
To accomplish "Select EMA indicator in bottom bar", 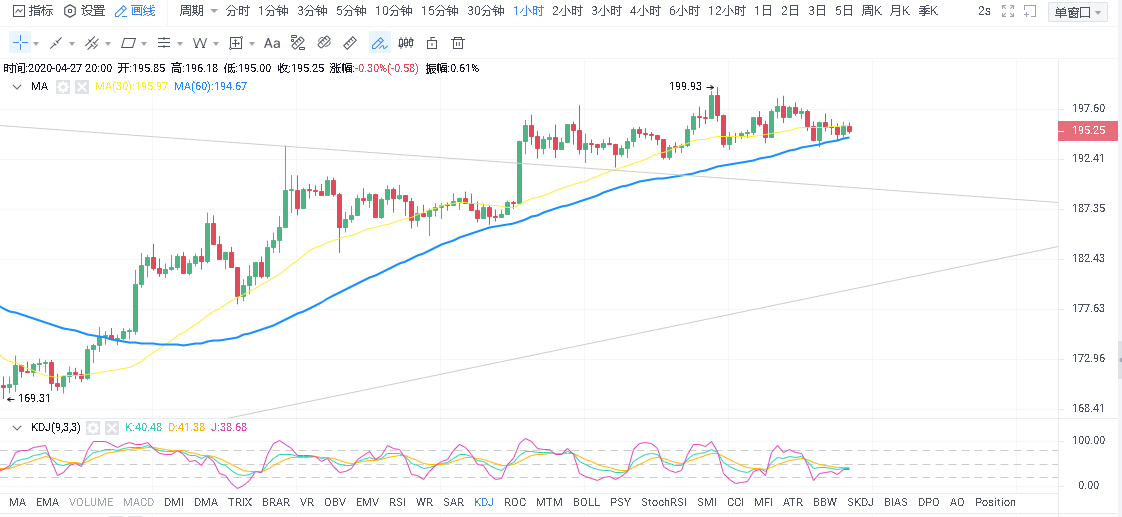I will [x=47, y=502].
